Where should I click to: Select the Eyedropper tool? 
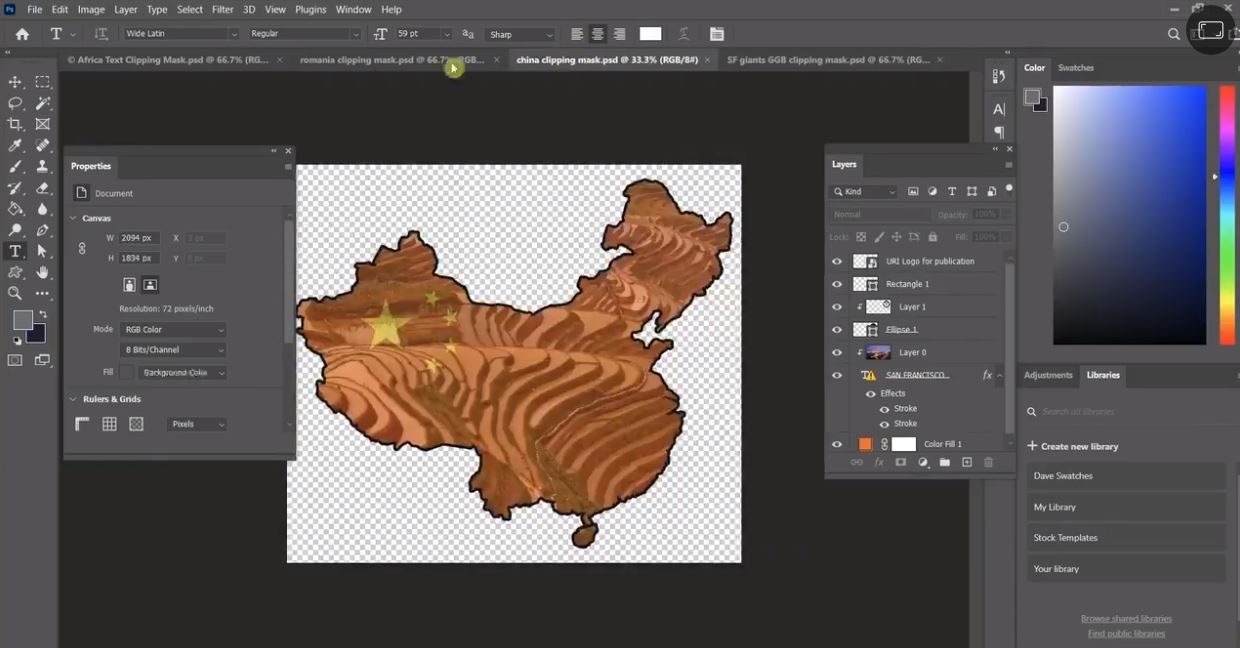pos(15,146)
